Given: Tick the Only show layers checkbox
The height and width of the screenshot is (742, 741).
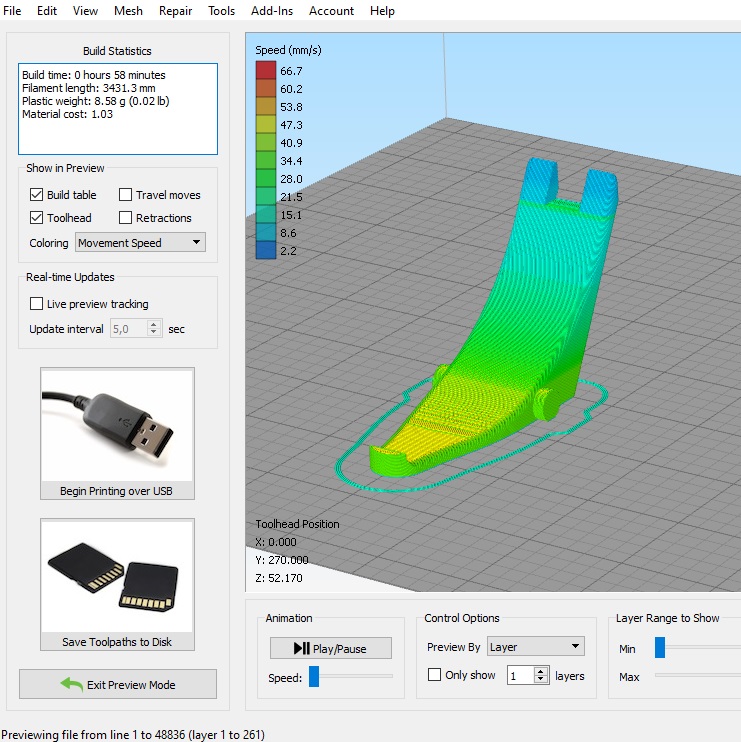Looking at the screenshot, I should [434, 675].
